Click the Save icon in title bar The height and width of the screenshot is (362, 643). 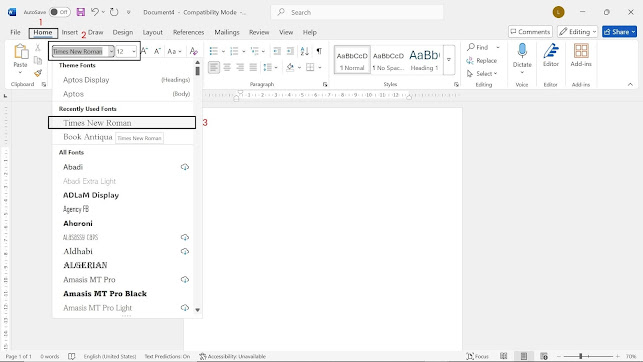[81, 12]
